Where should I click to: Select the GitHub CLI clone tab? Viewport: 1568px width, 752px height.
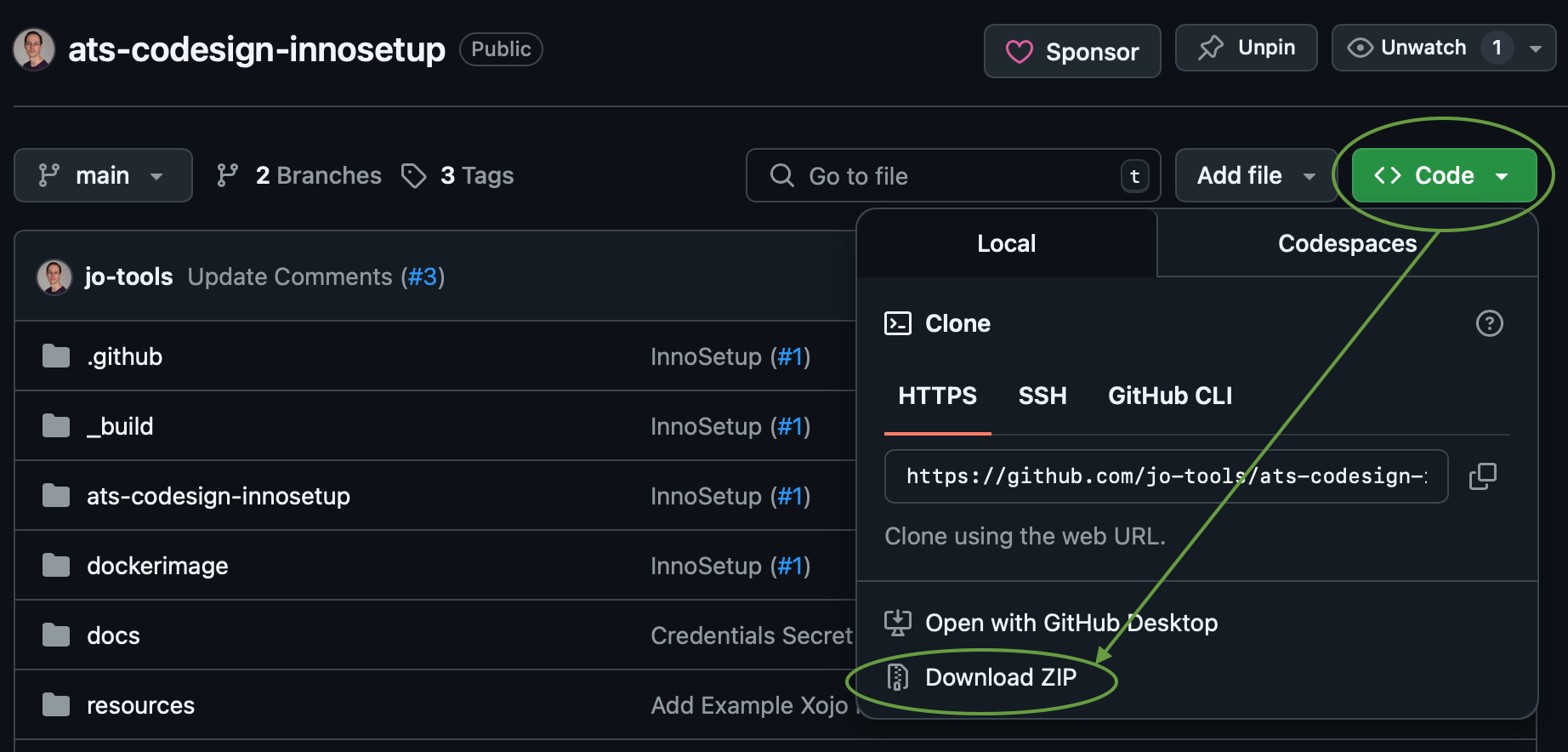coord(1170,396)
